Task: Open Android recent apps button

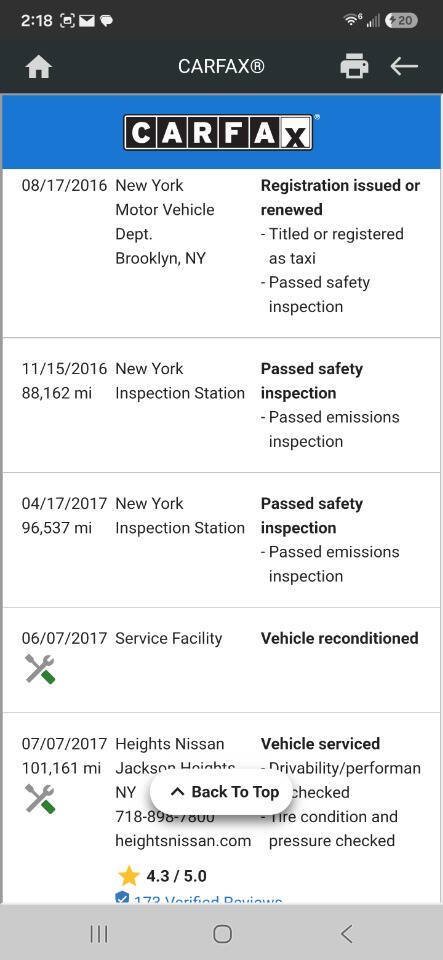Action: [x=99, y=934]
